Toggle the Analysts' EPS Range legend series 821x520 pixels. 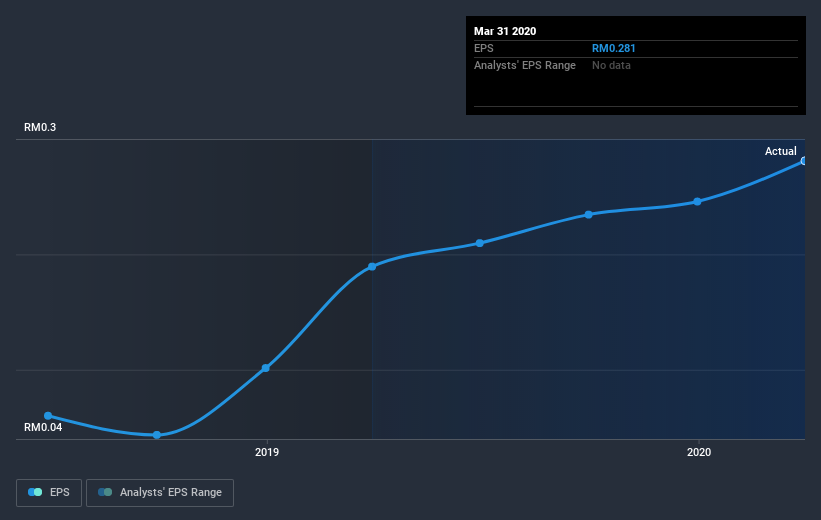point(160,492)
